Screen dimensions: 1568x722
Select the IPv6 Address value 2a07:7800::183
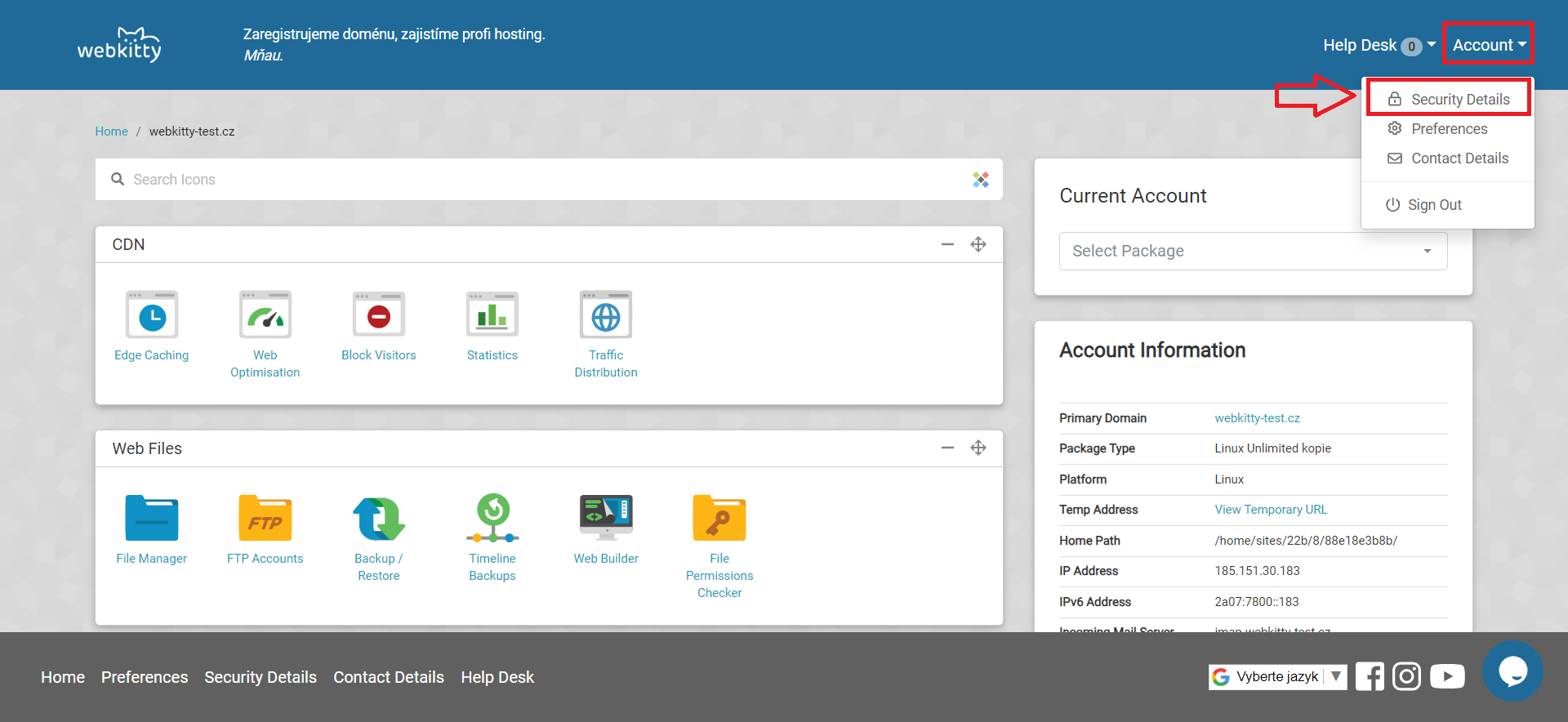pos(1256,602)
